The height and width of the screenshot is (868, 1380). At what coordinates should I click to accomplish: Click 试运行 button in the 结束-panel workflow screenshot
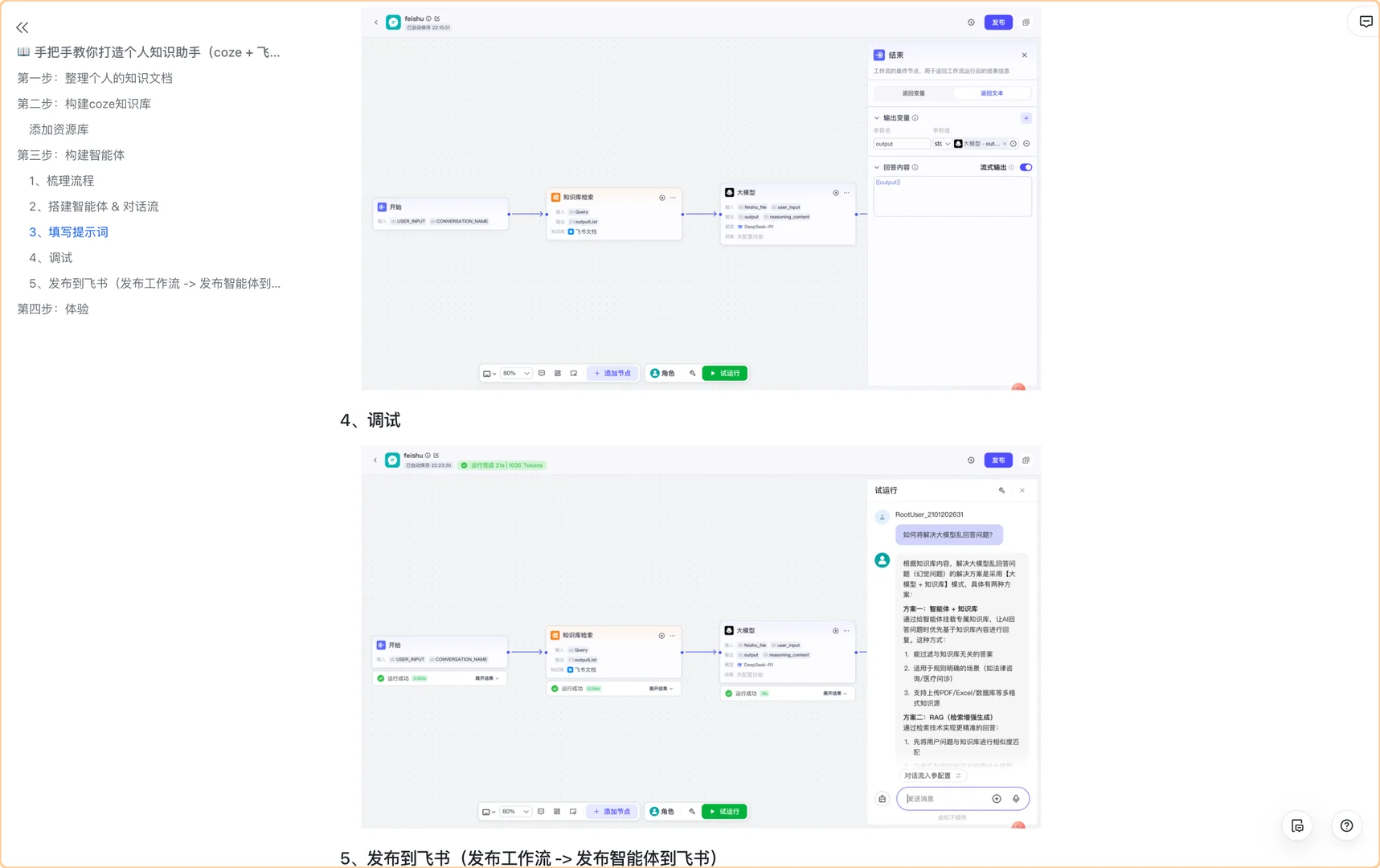click(x=725, y=373)
